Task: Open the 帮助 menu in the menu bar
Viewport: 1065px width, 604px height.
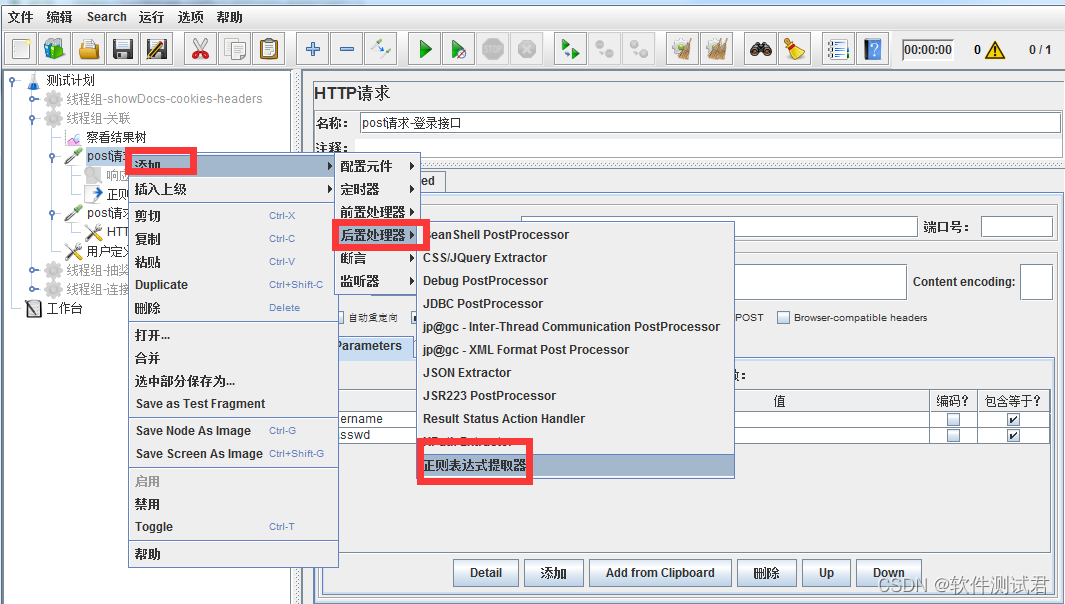Action: pos(230,17)
